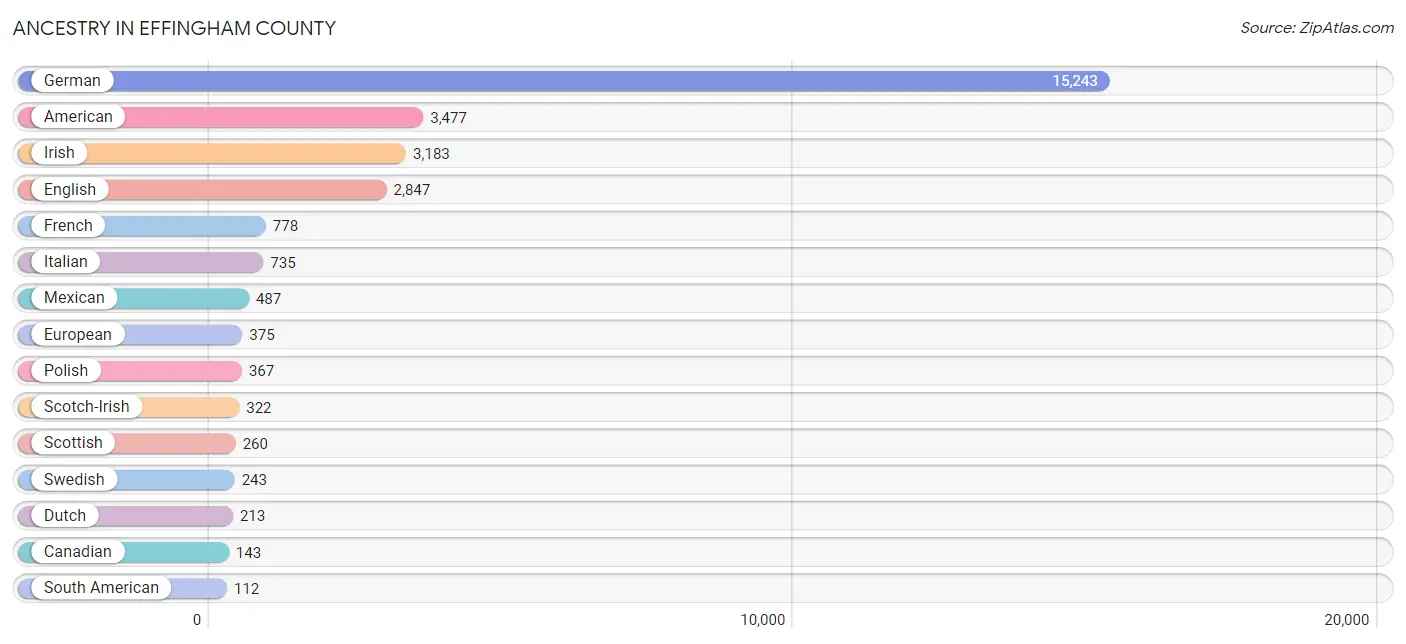
Task: Select the Scotch-Irish value 322
Action: (x=259, y=408)
